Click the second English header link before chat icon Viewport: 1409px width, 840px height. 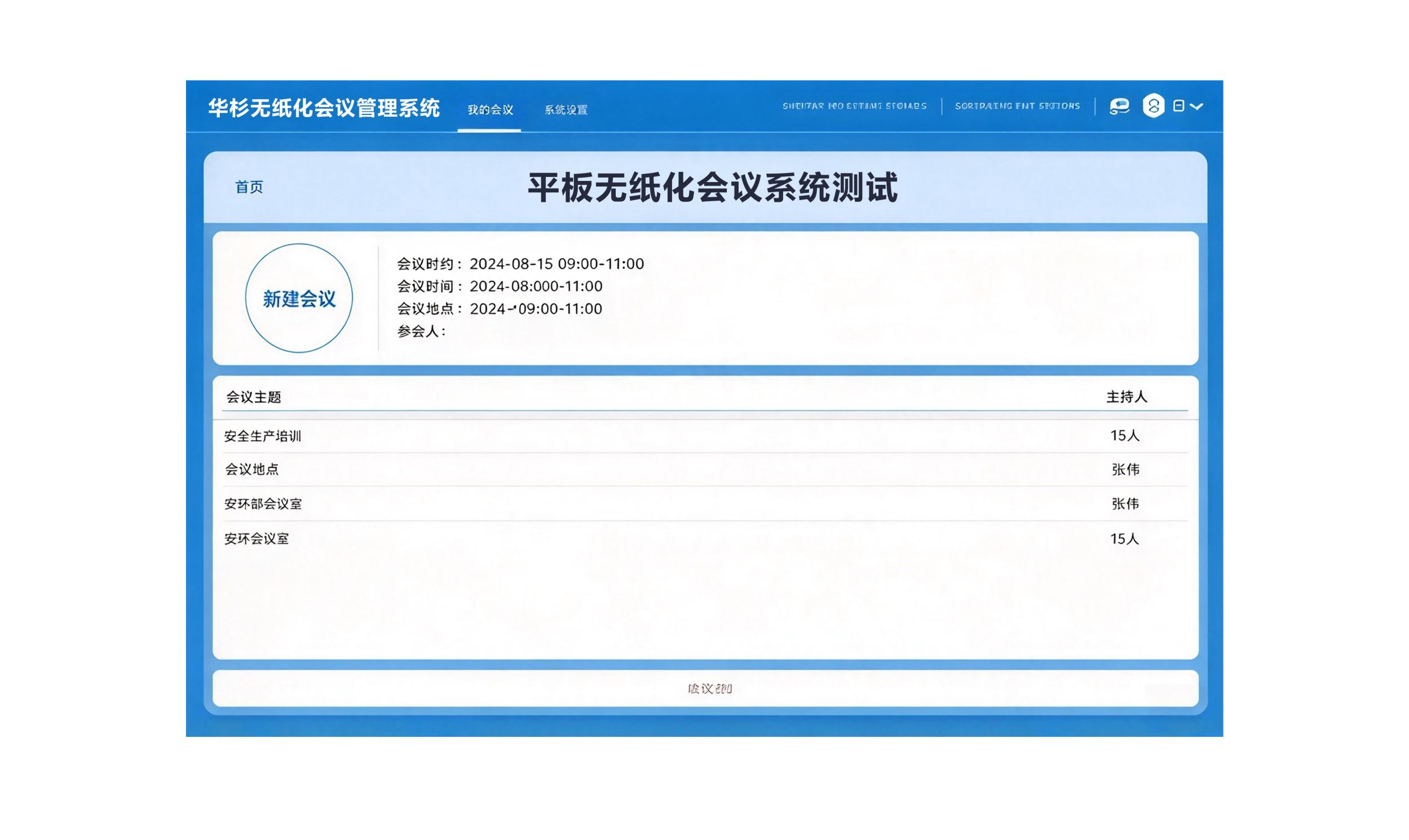(x=1017, y=107)
